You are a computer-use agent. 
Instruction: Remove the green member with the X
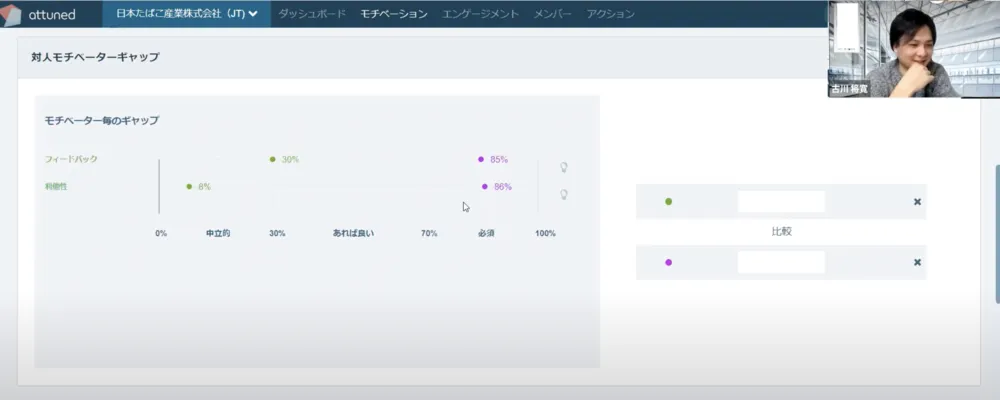(917, 202)
